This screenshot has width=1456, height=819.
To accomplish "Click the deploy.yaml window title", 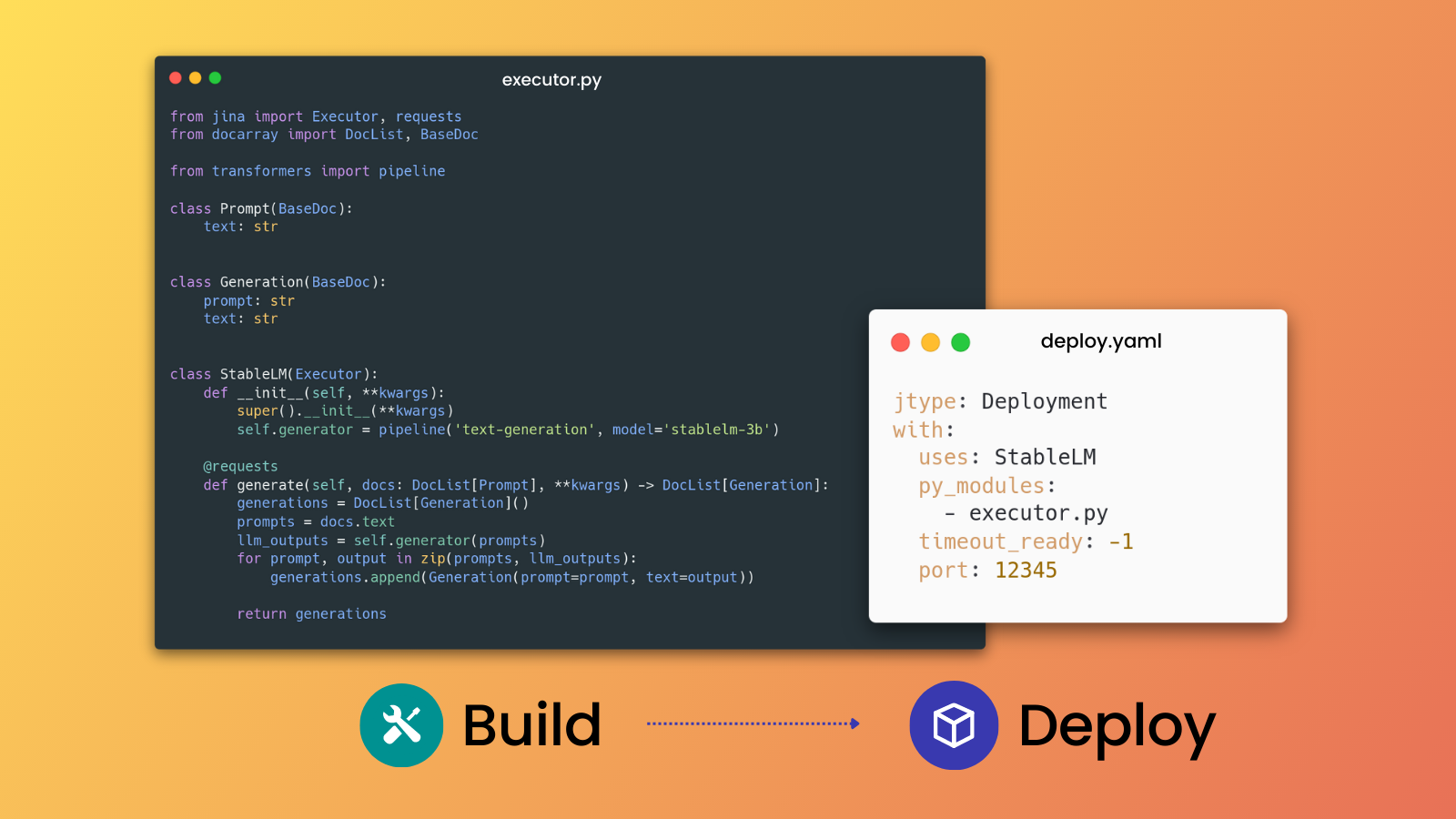I will 1101,341.
